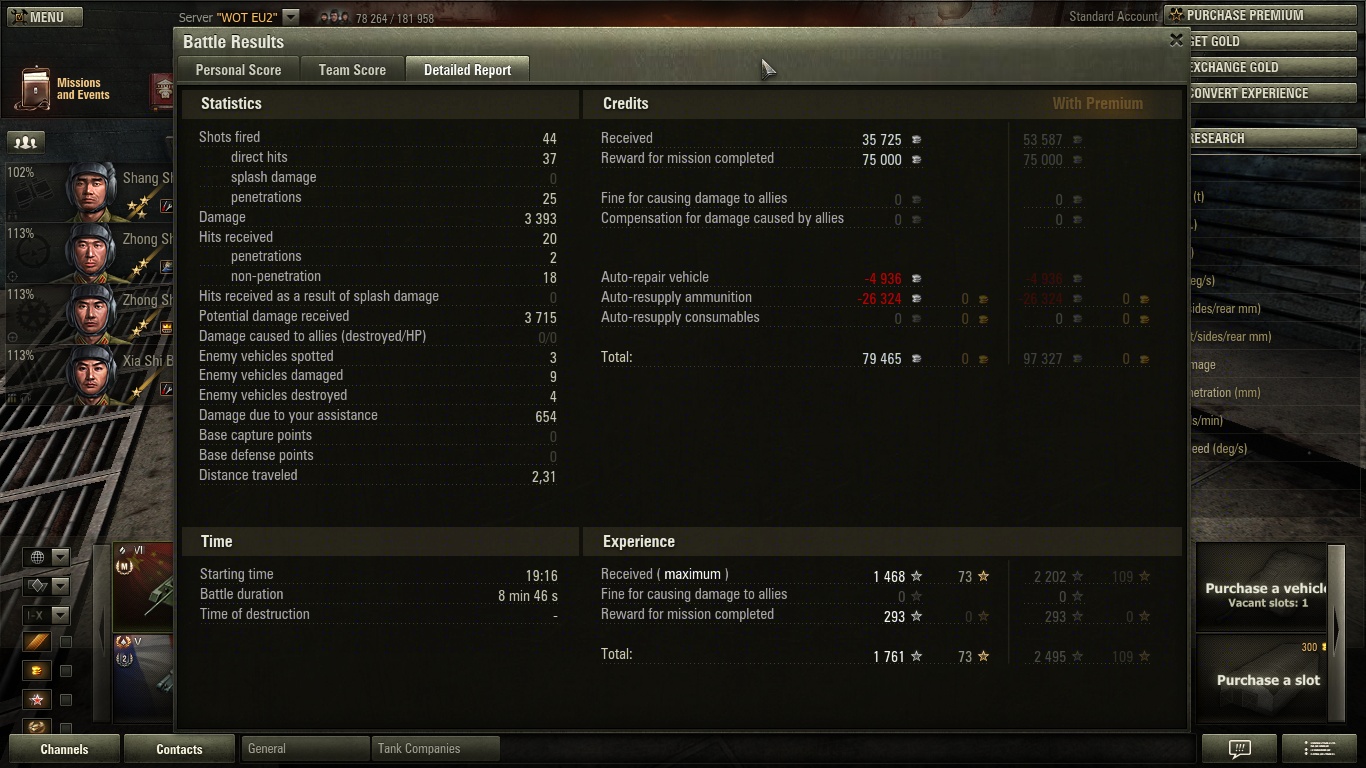
Task: Open the Missions and Events icon
Action: coord(35,89)
